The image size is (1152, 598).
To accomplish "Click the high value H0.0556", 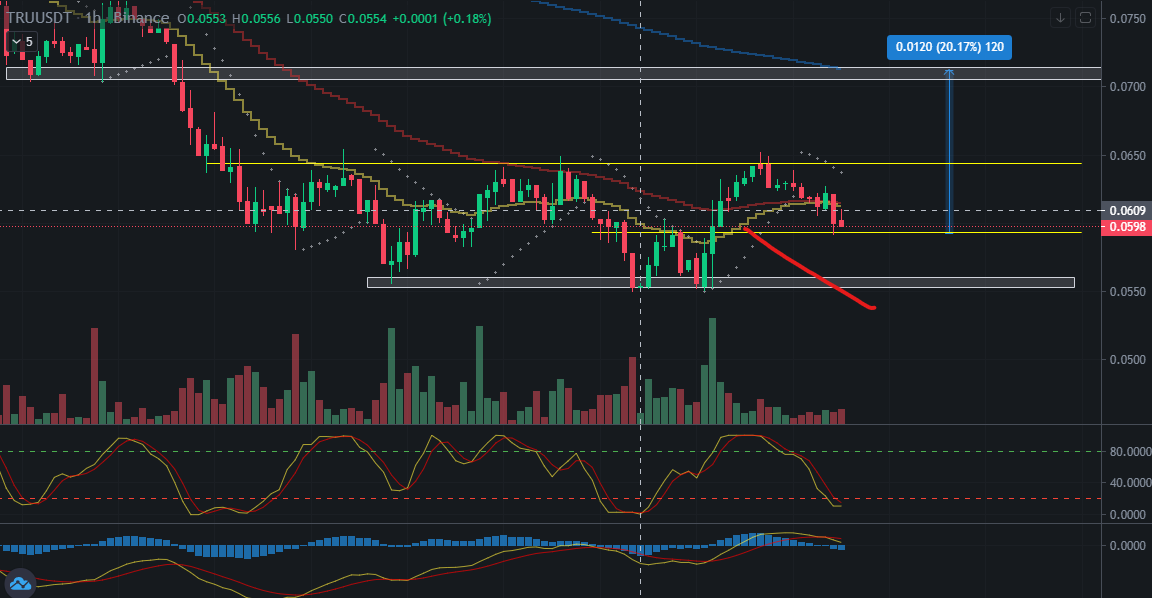I will 256,18.
